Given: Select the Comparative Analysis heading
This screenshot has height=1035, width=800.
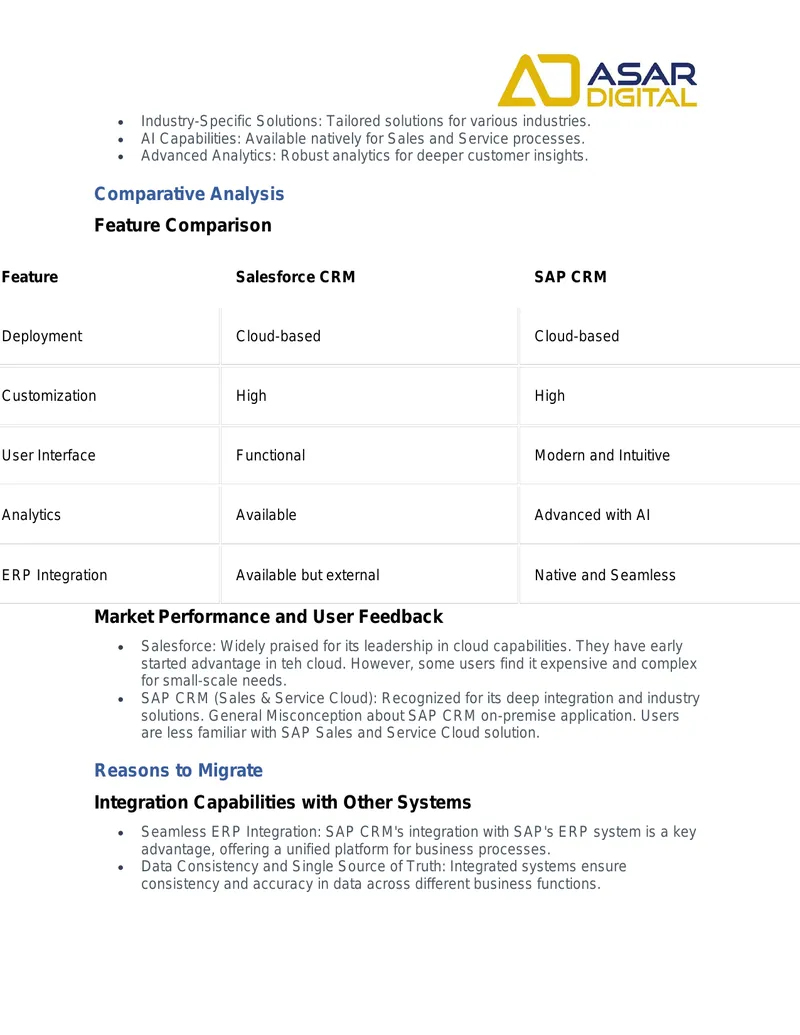Looking at the screenshot, I should pos(189,193).
